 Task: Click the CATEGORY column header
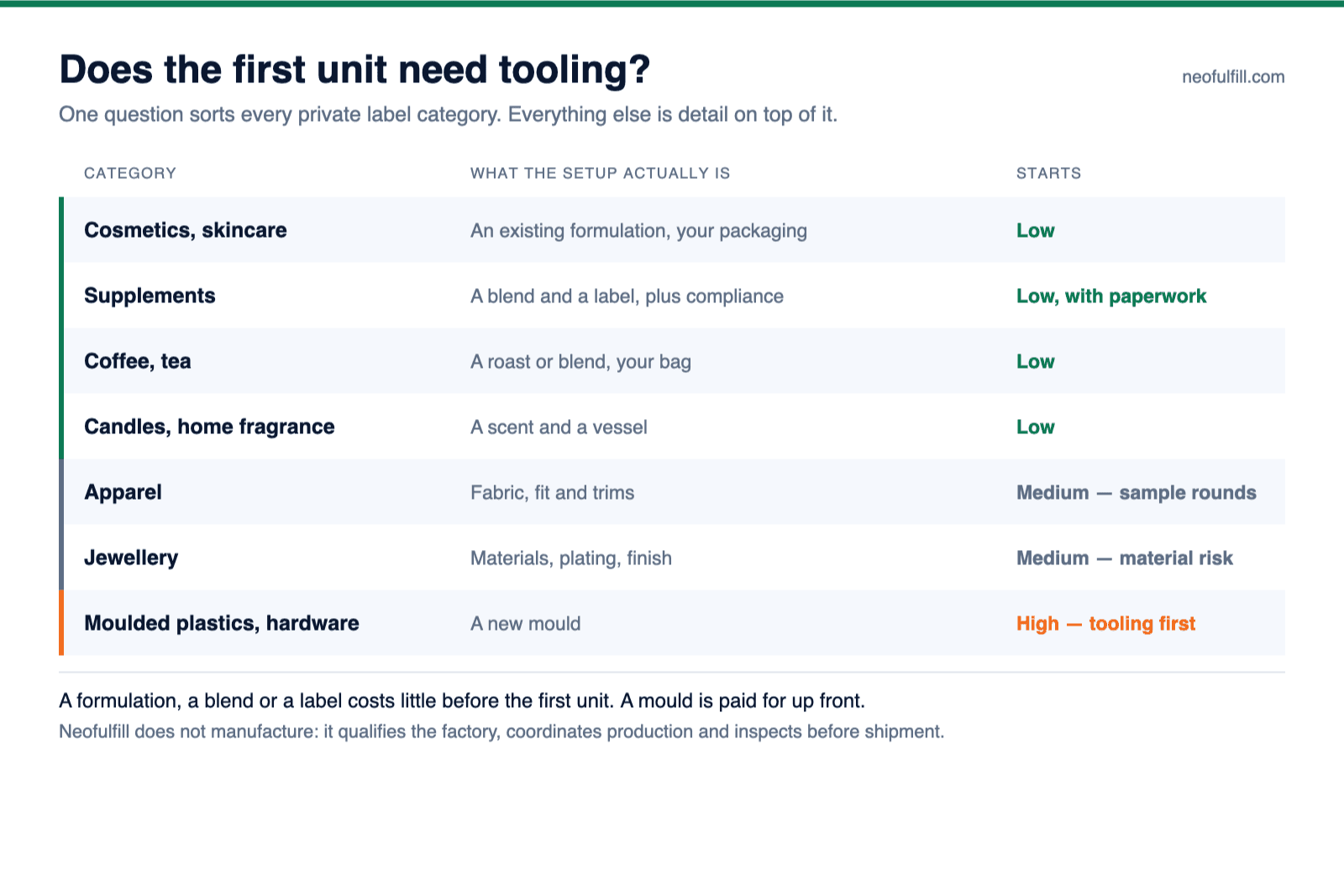tap(130, 173)
